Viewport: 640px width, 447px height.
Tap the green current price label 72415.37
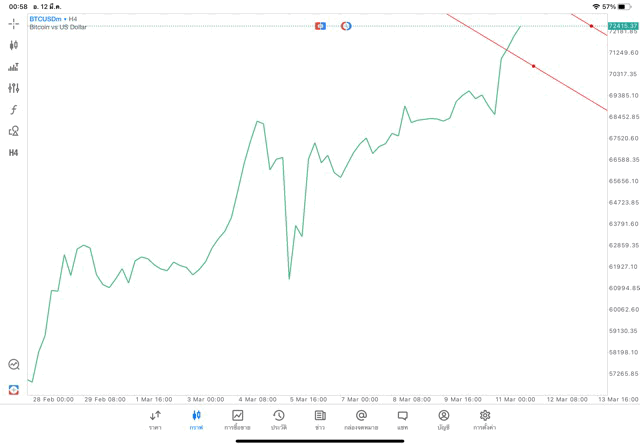pos(622,26)
